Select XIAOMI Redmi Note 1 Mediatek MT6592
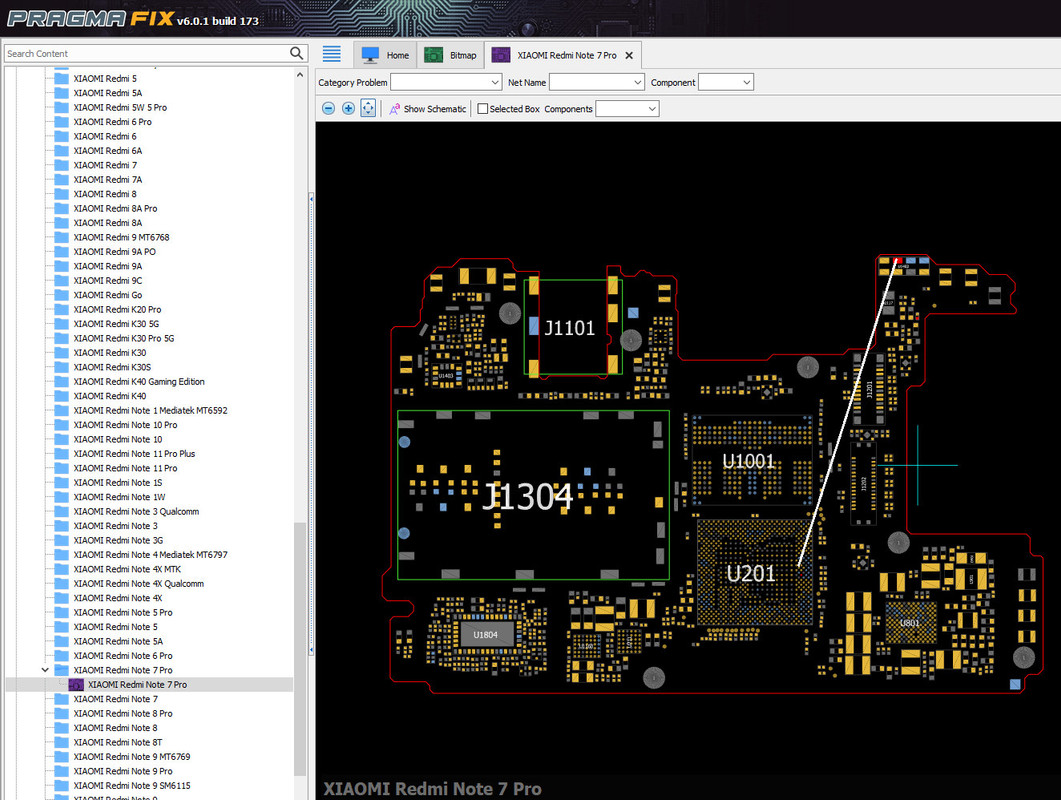Image resolution: width=1061 pixels, height=800 pixels. pos(150,410)
